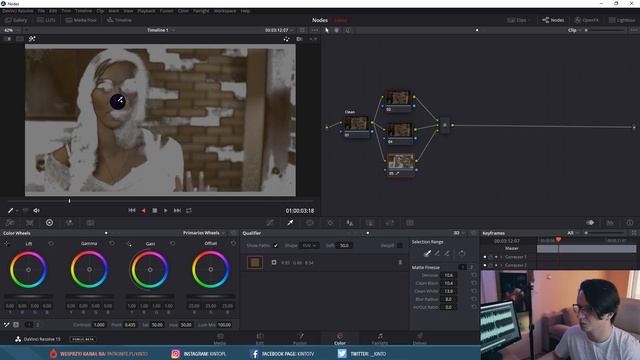The width and height of the screenshot is (640, 360).
Task: Mute viewer audio speaker icon
Action: [36, 211]
